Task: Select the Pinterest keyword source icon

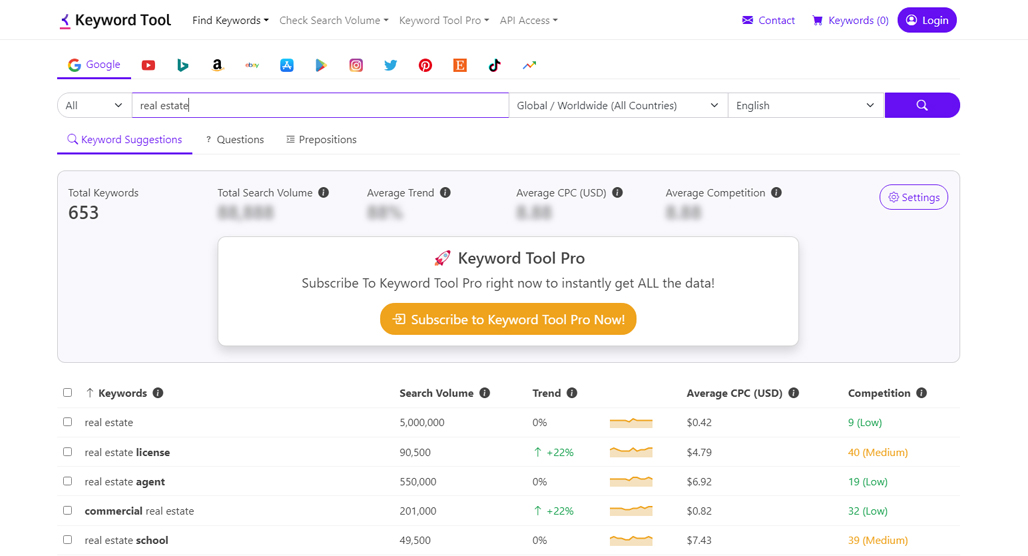Action: (x=425, y=65)
